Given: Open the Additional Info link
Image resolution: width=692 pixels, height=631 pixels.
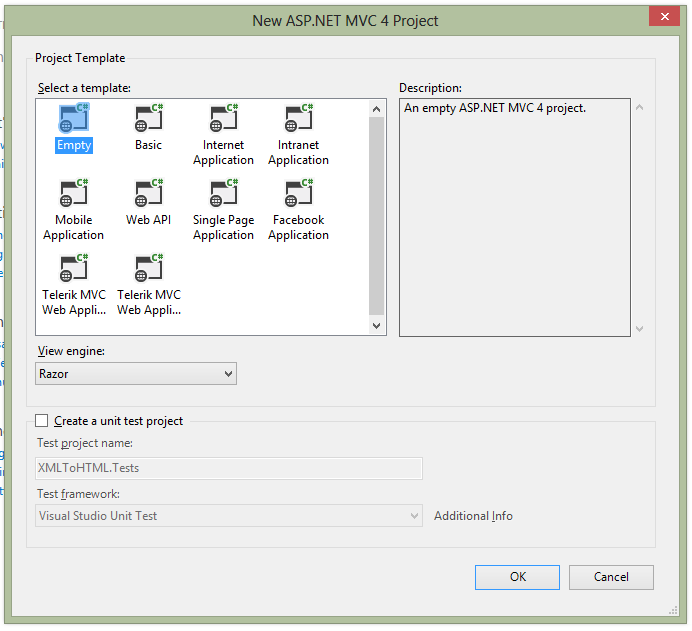Looking at the screenshot, I should [x=473, y=516].
